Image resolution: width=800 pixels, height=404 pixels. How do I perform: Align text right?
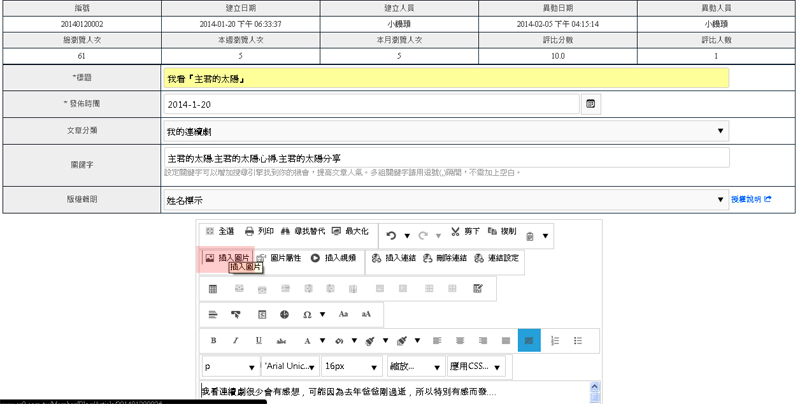pos(483,341)
